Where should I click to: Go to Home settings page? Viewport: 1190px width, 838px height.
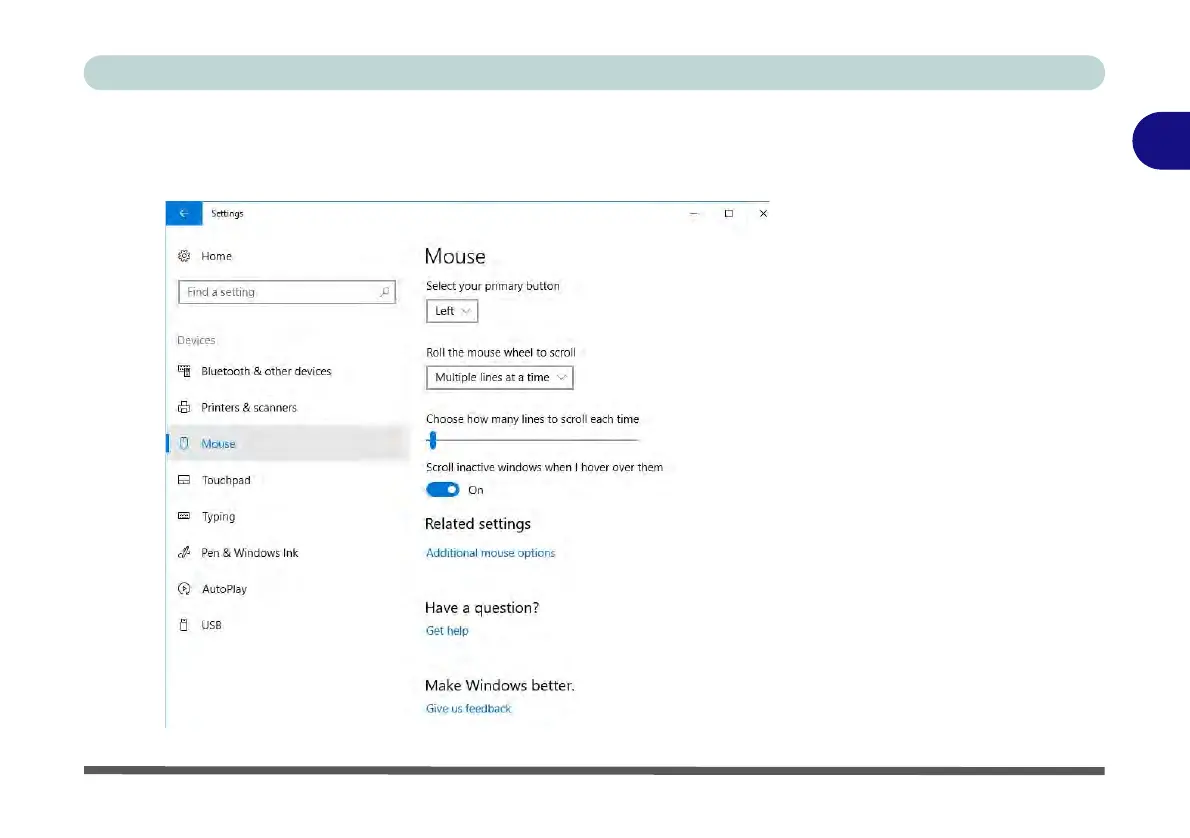216,256
